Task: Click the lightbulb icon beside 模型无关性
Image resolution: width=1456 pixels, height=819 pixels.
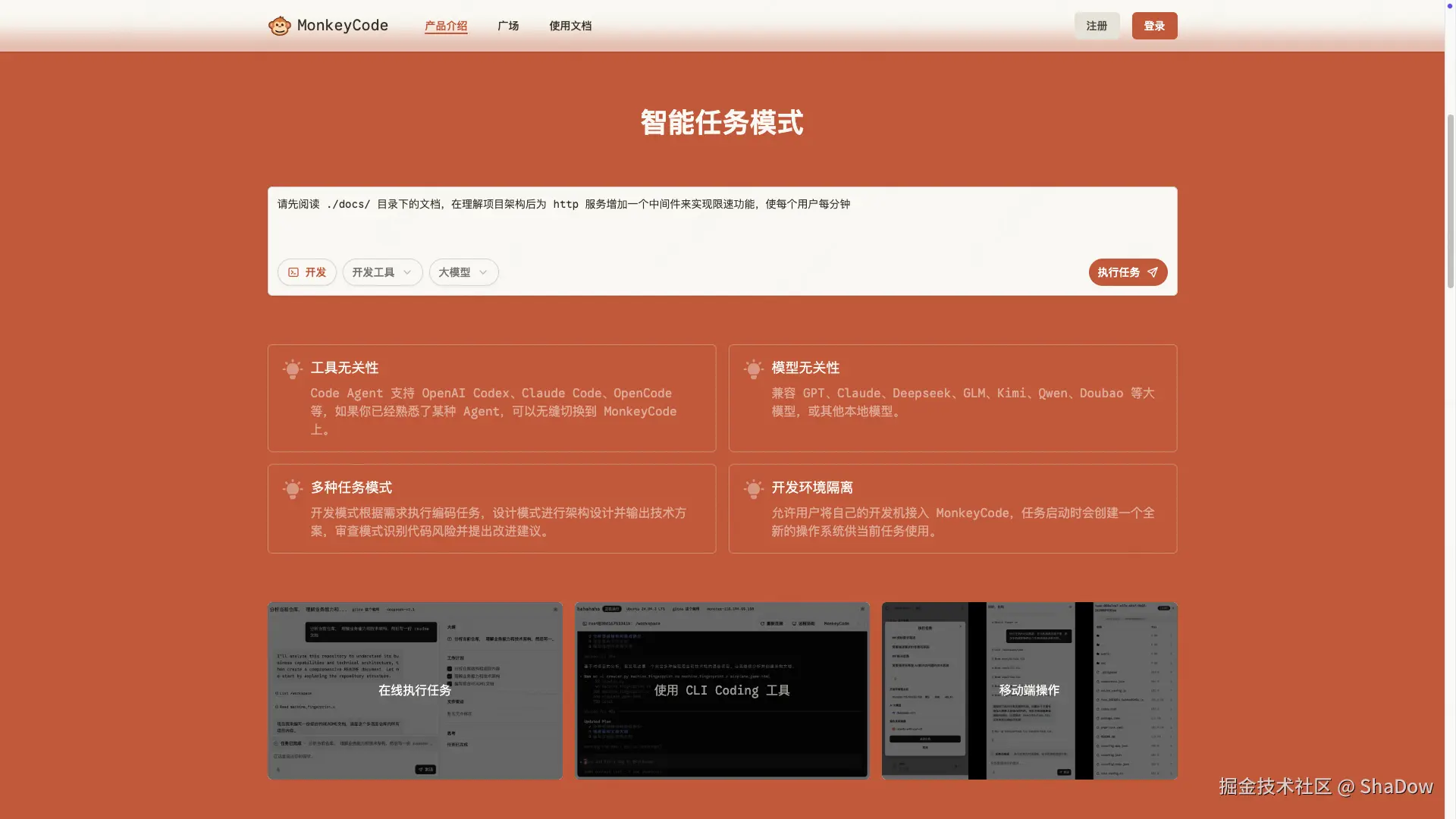Action: (x=753, y=369)
